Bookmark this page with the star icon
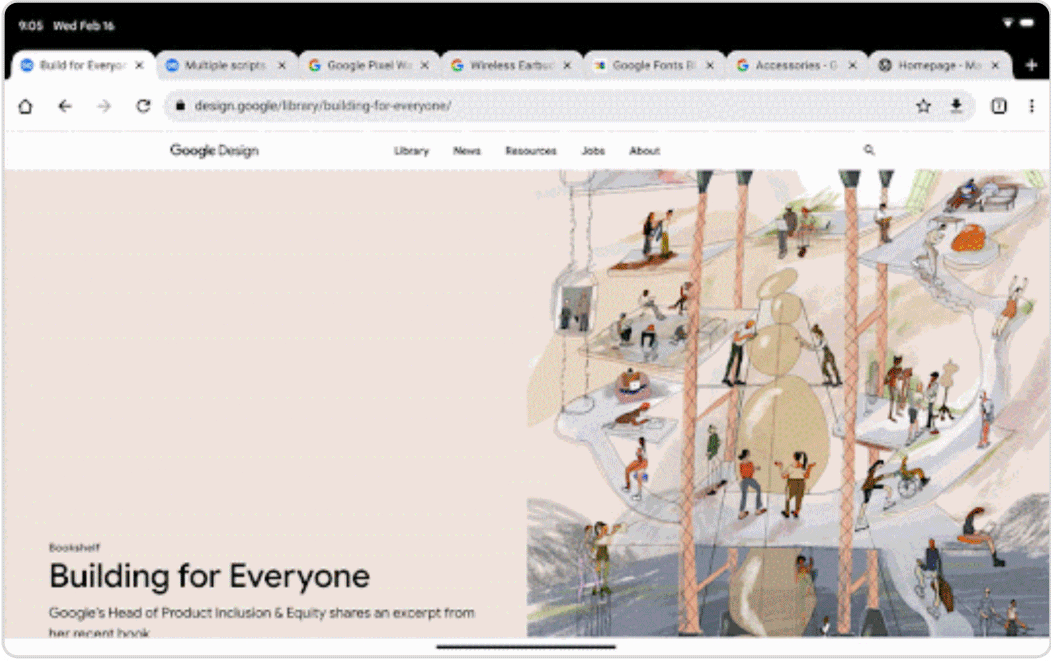The width and height of the screenshot is (1051, 661). pyautogui.click(x=923, y=106)
